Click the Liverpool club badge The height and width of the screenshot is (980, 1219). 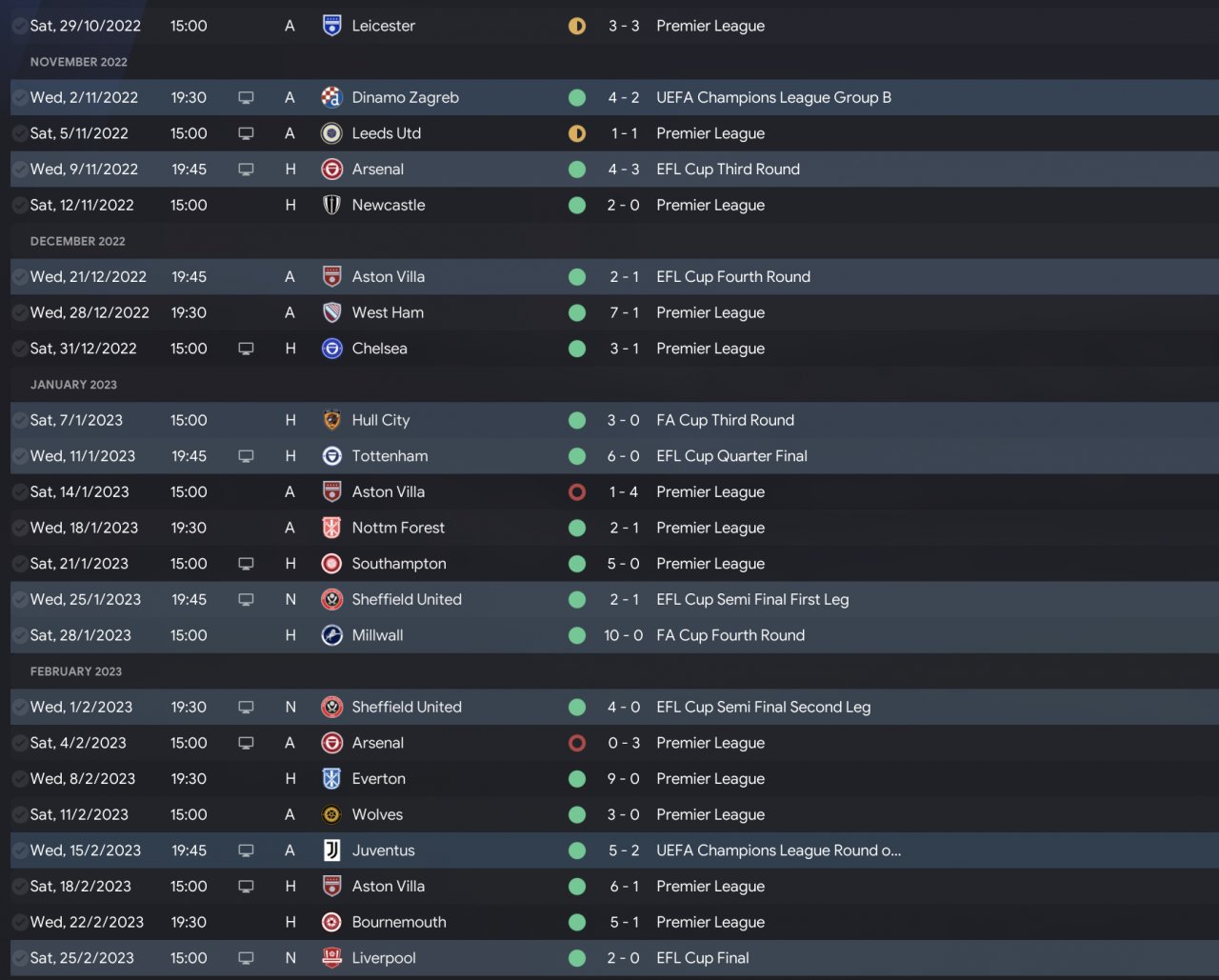click(331, 958)
